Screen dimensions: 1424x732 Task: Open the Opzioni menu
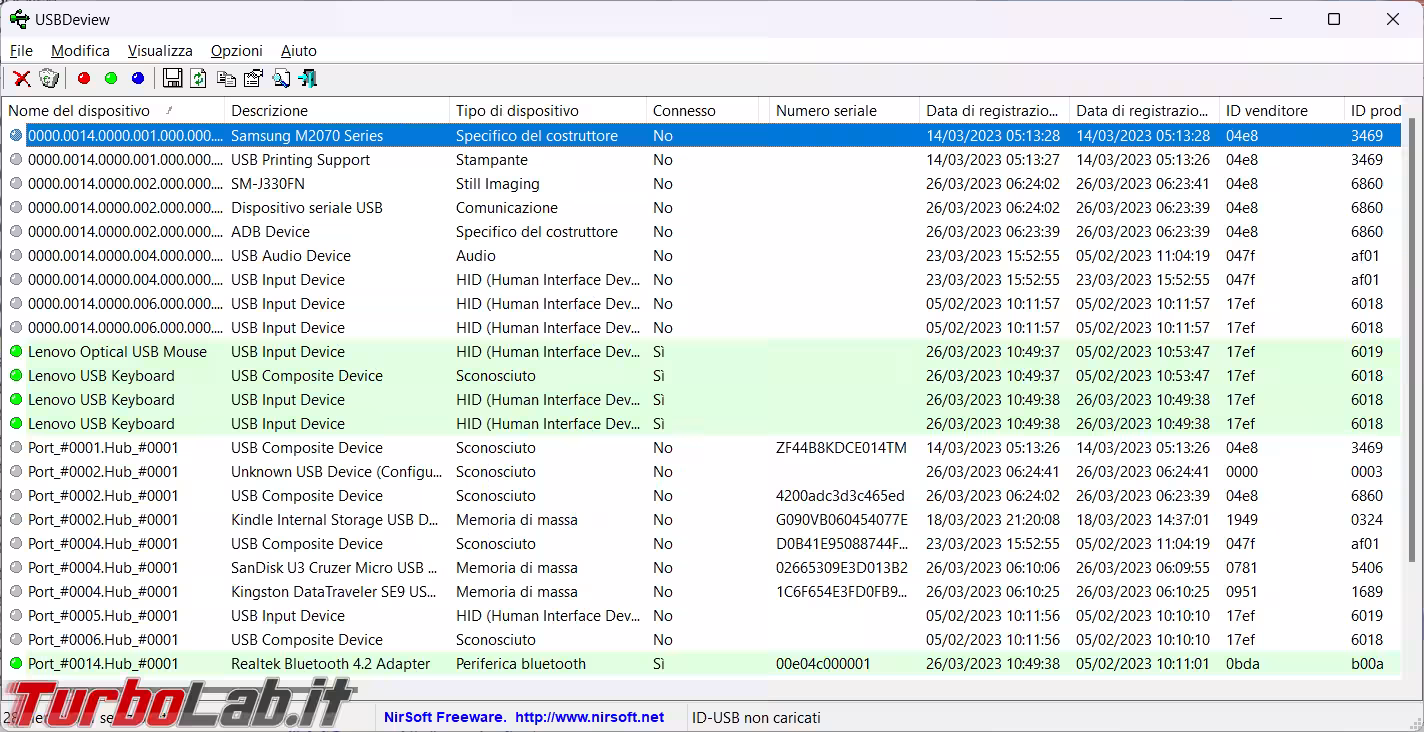[x=236, y=50]
